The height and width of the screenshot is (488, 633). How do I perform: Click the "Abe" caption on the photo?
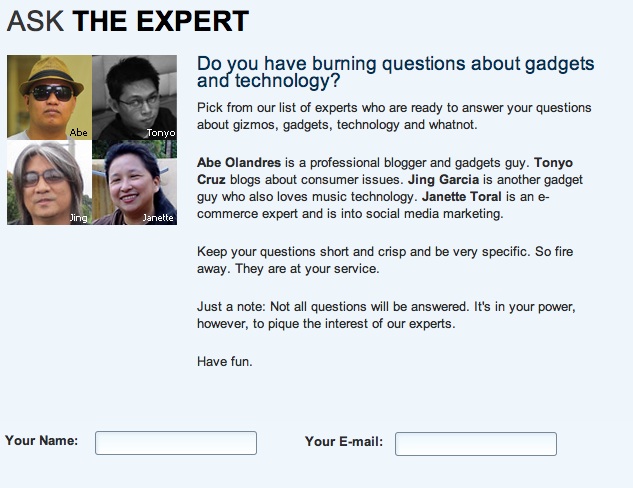78,132
